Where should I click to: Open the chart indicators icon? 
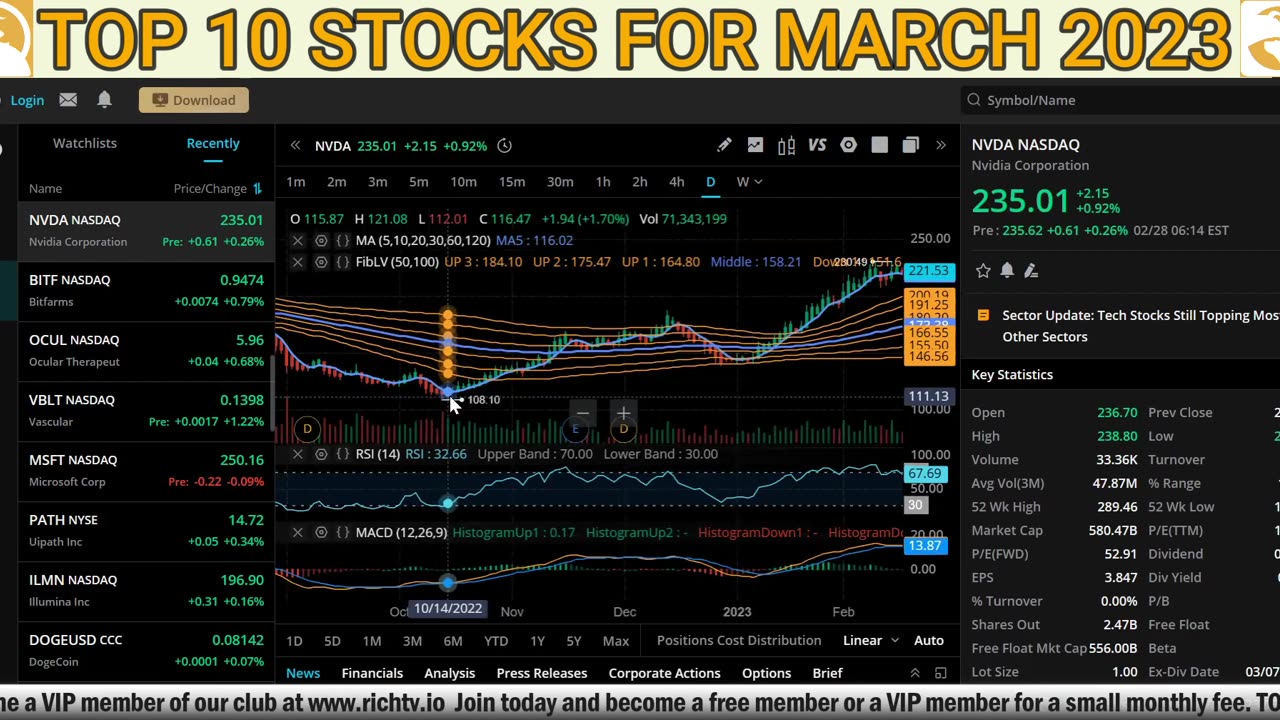click(755, 145)
